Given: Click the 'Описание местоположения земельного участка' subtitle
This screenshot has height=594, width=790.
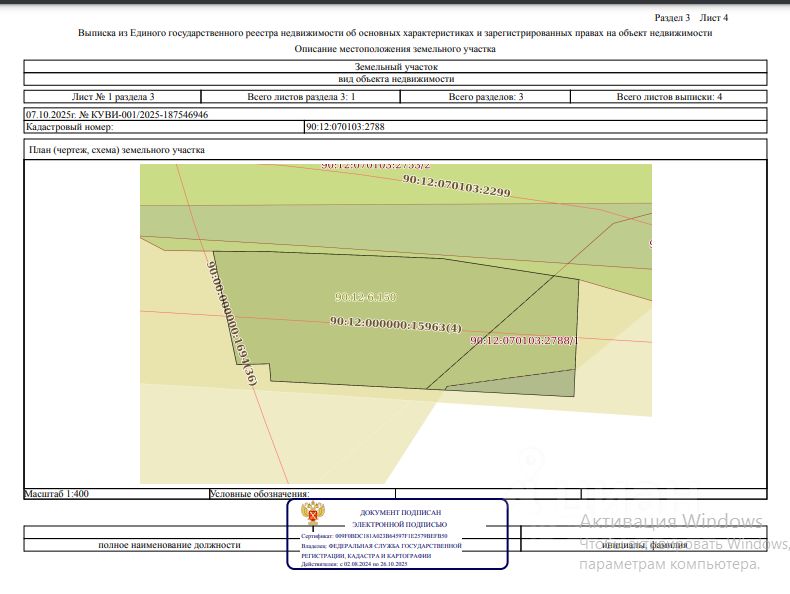Looking at the screenshot, I should pos(395,49).
